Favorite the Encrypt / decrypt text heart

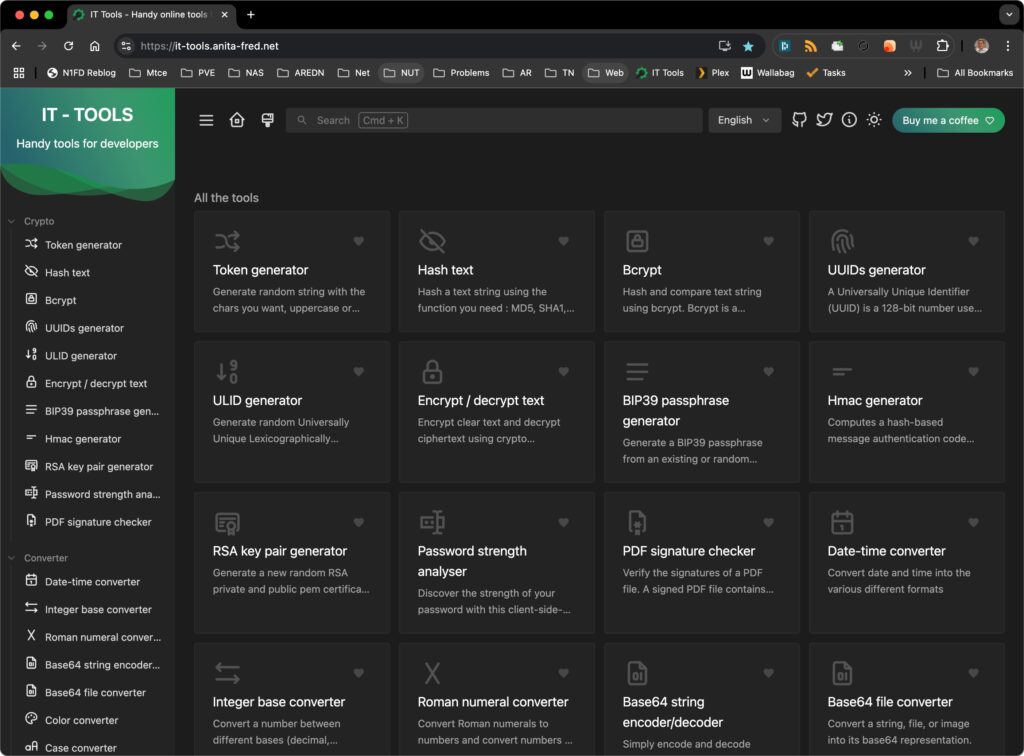pos(564,371)
